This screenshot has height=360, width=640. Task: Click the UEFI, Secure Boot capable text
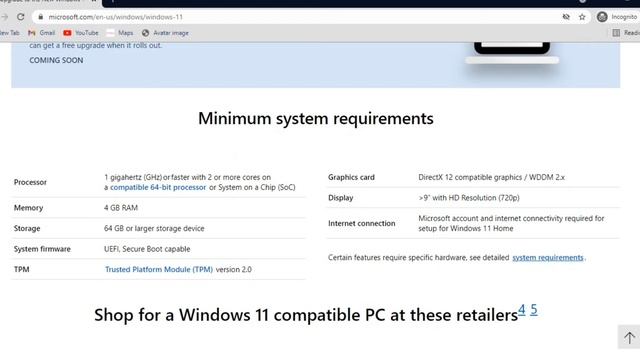(147, 249)
